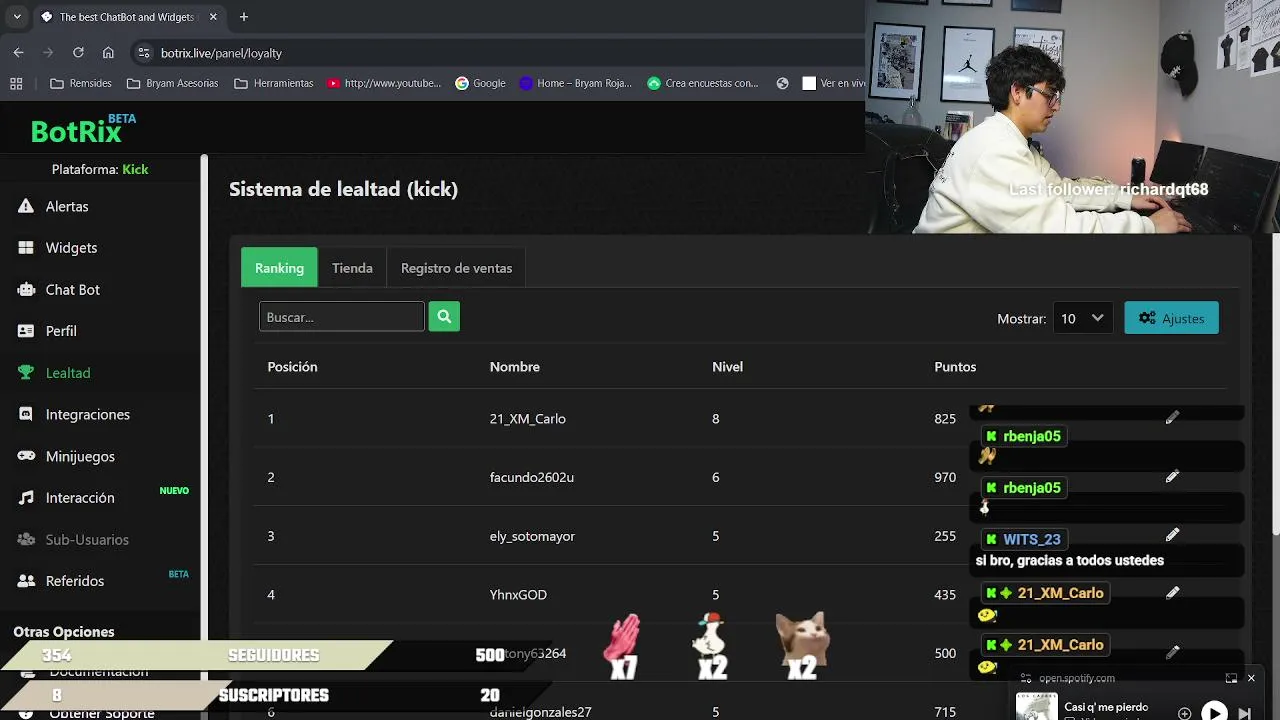1280x720 pixels.
Task: Edit points for facundo2602u row pencil
Action: (1172, 477)
